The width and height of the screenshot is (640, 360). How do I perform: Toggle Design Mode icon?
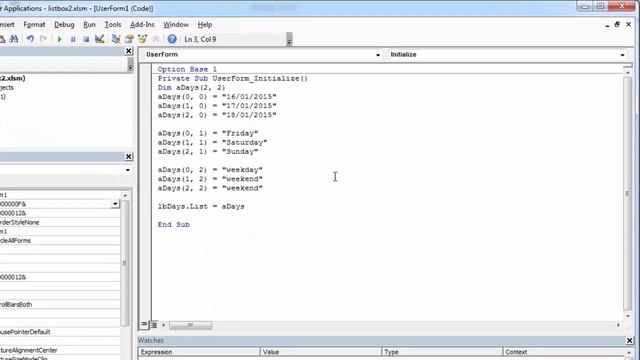100,39
